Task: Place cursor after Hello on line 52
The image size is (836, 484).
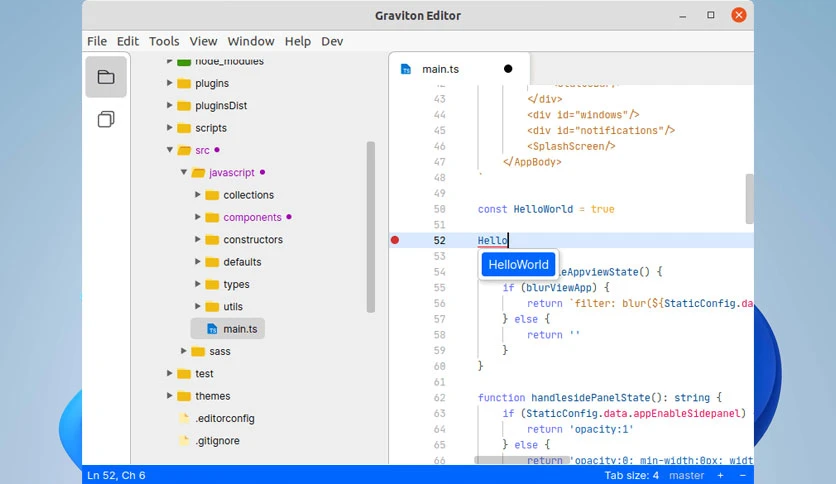Action: pos(508,240)
